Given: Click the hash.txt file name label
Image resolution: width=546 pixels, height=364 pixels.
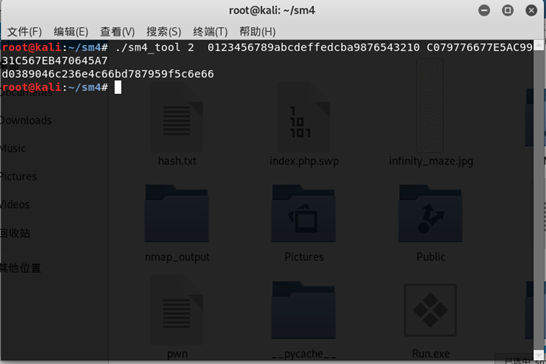Looking at the screenshot, I should [x=177, y=161].
